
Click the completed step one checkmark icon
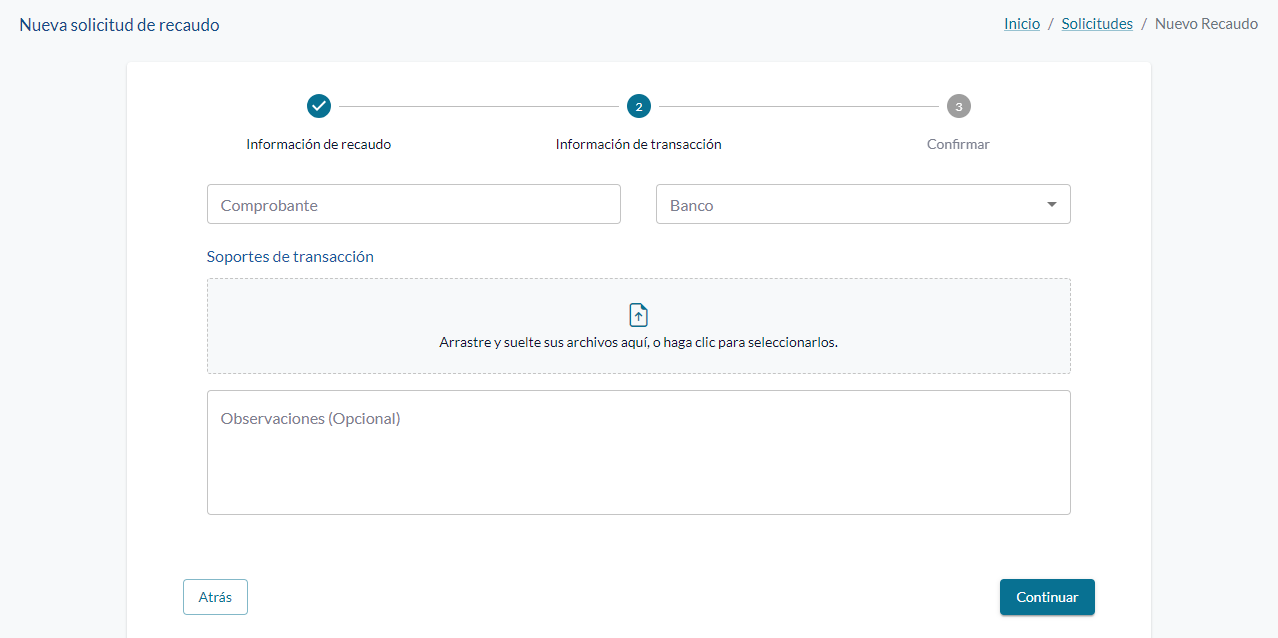tap(319, 106)
